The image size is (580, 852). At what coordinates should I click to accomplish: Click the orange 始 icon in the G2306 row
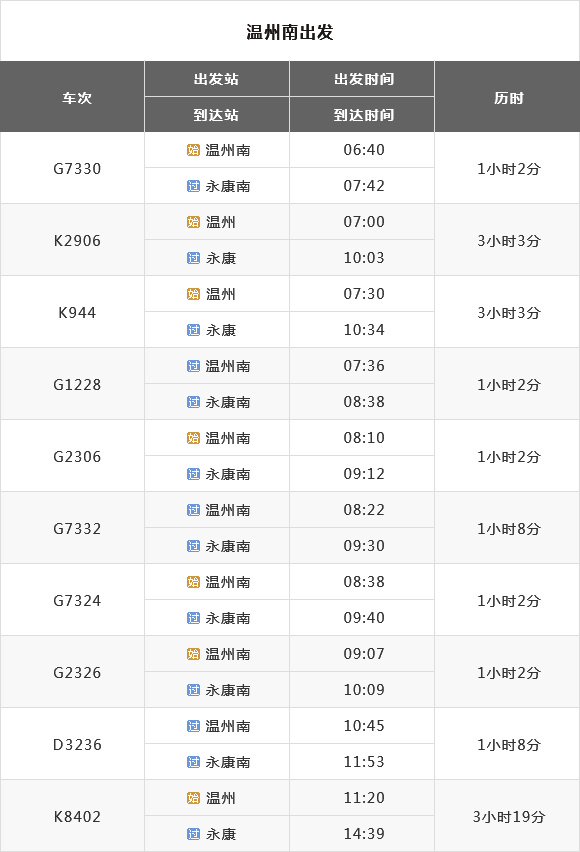click(194, 438)
